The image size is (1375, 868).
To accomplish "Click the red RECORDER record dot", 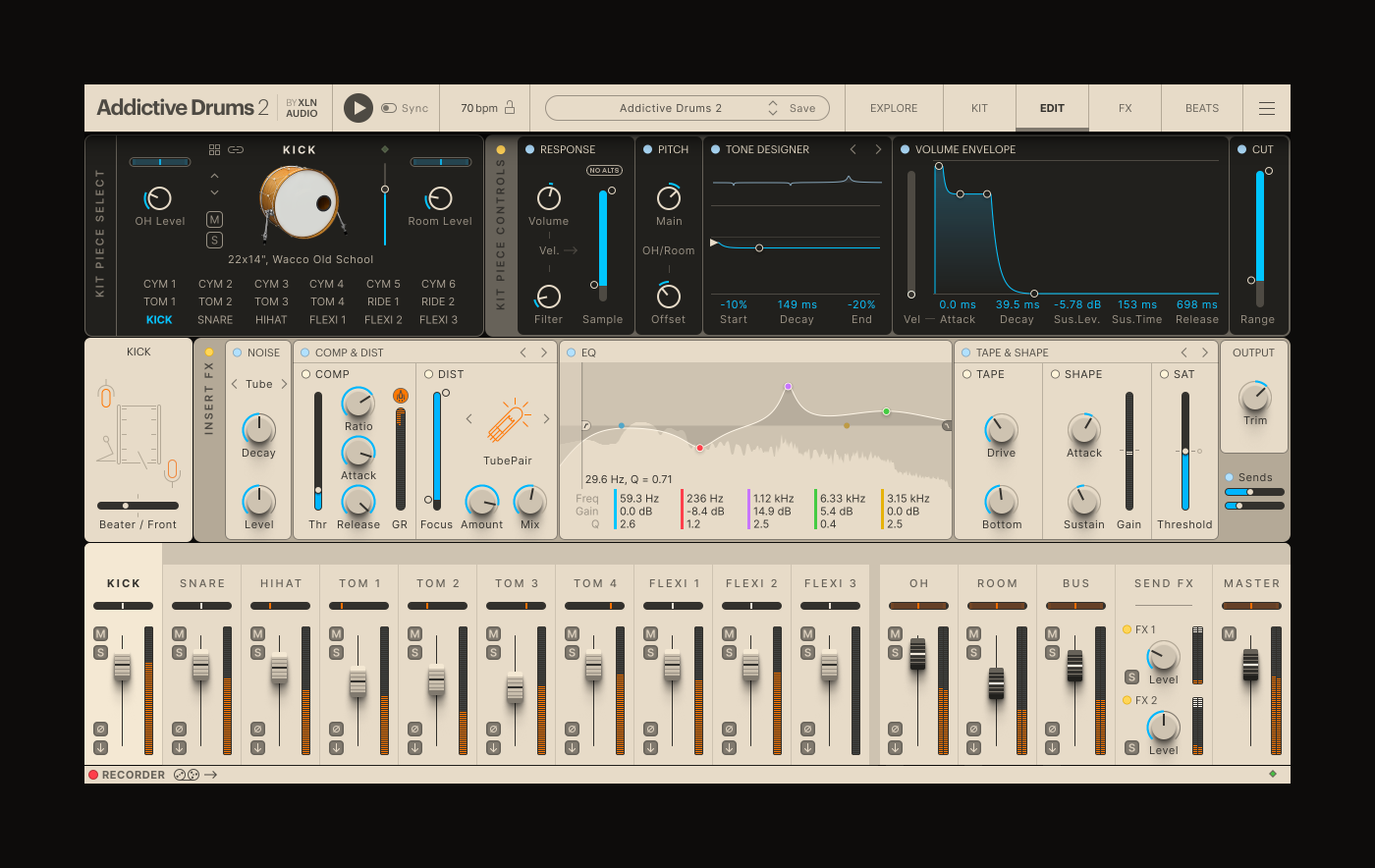I will pos(93,775).
